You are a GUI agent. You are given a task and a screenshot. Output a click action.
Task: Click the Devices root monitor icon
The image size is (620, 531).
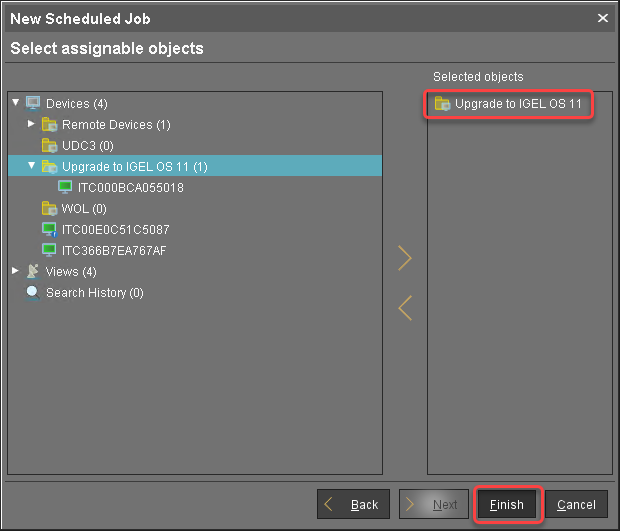[33, 104]
